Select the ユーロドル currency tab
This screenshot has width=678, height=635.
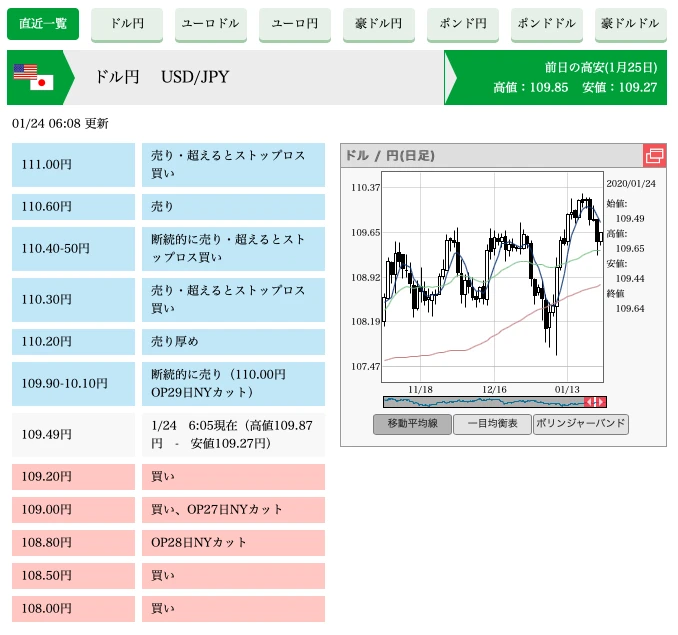pos(211,24)
